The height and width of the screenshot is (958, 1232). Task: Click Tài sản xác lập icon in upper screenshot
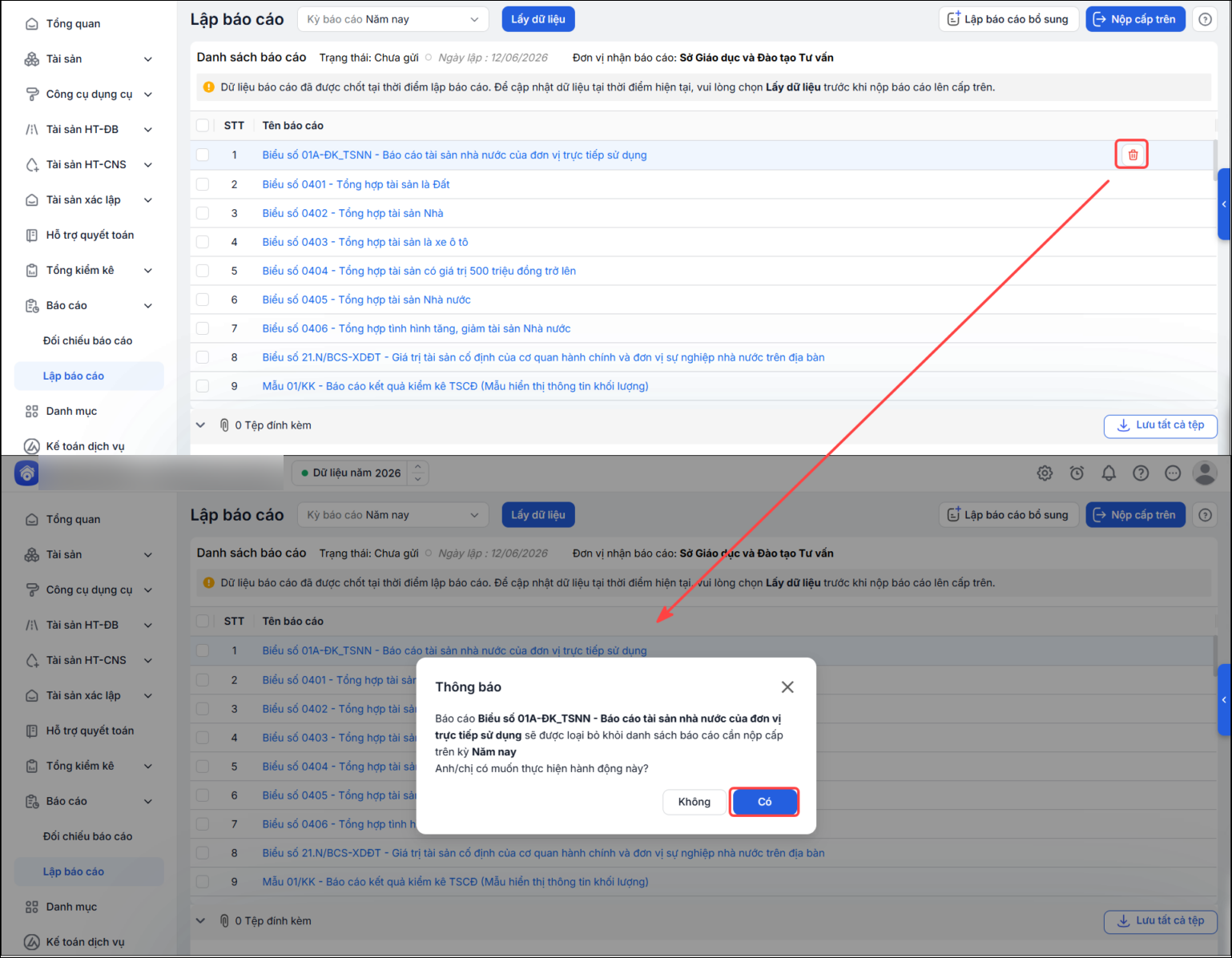click(x=31, y=200)
